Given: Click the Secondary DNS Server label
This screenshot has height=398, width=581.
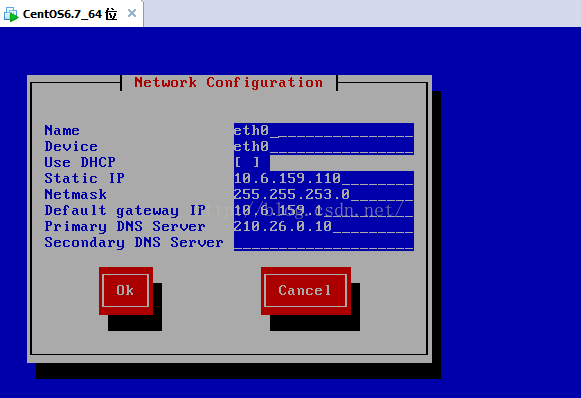Looking at the screenshot, I should (134, 243).
